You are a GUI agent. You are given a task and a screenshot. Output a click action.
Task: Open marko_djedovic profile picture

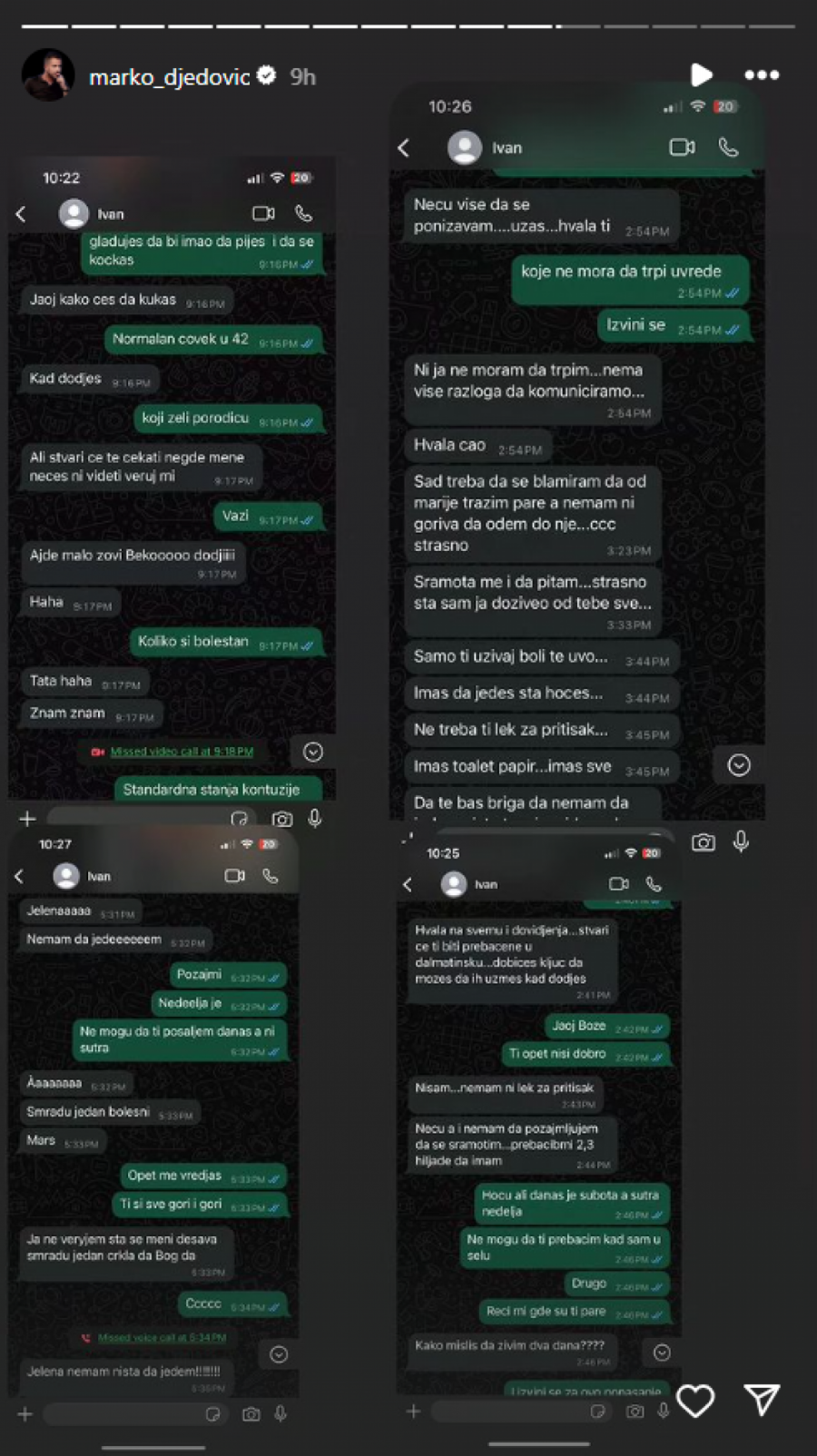point(47,75)
